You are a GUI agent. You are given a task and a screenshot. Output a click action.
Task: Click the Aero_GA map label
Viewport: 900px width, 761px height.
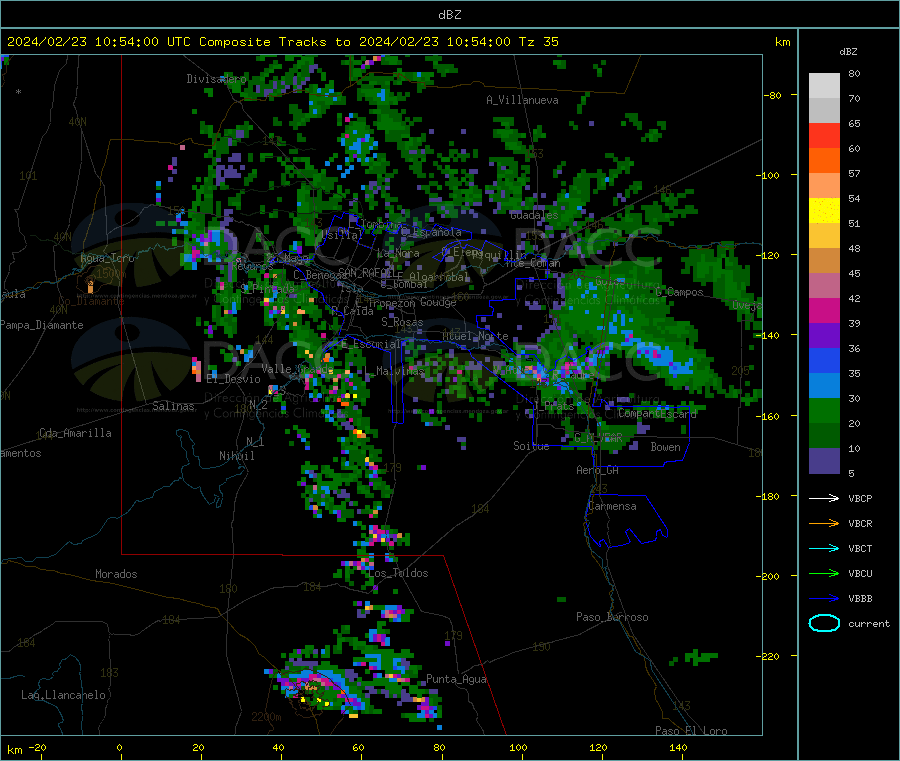coord(597,470)
